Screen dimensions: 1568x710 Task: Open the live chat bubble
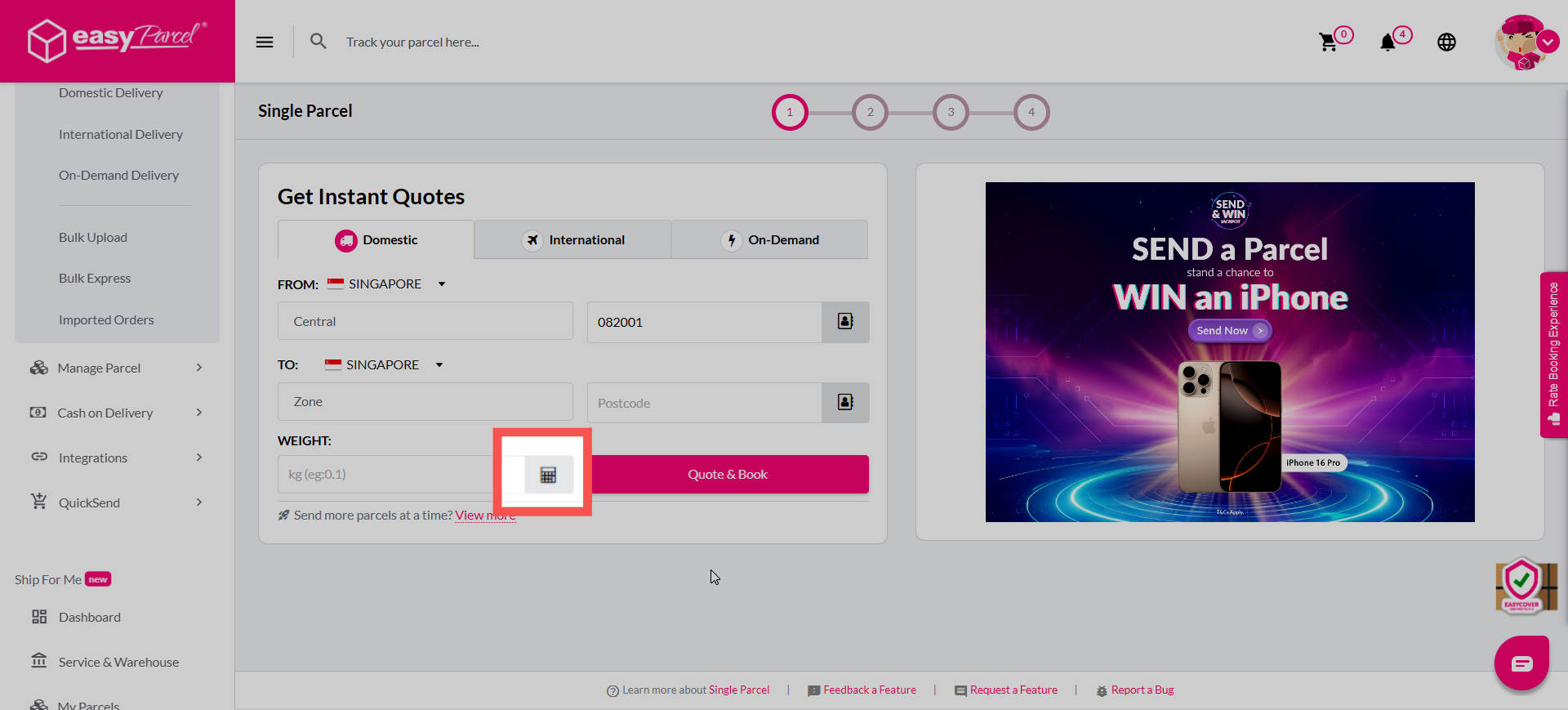1522,663
